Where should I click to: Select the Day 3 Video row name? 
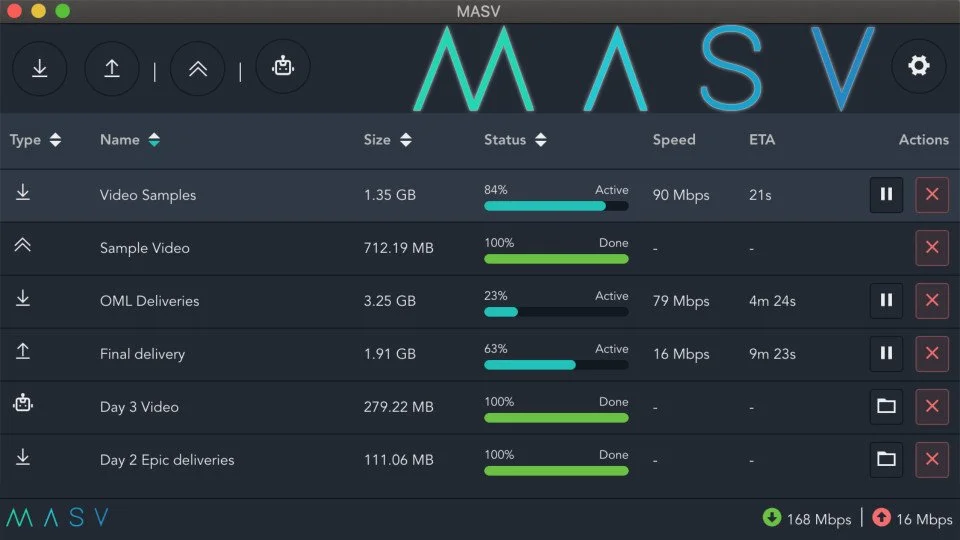tap(139, 407)
